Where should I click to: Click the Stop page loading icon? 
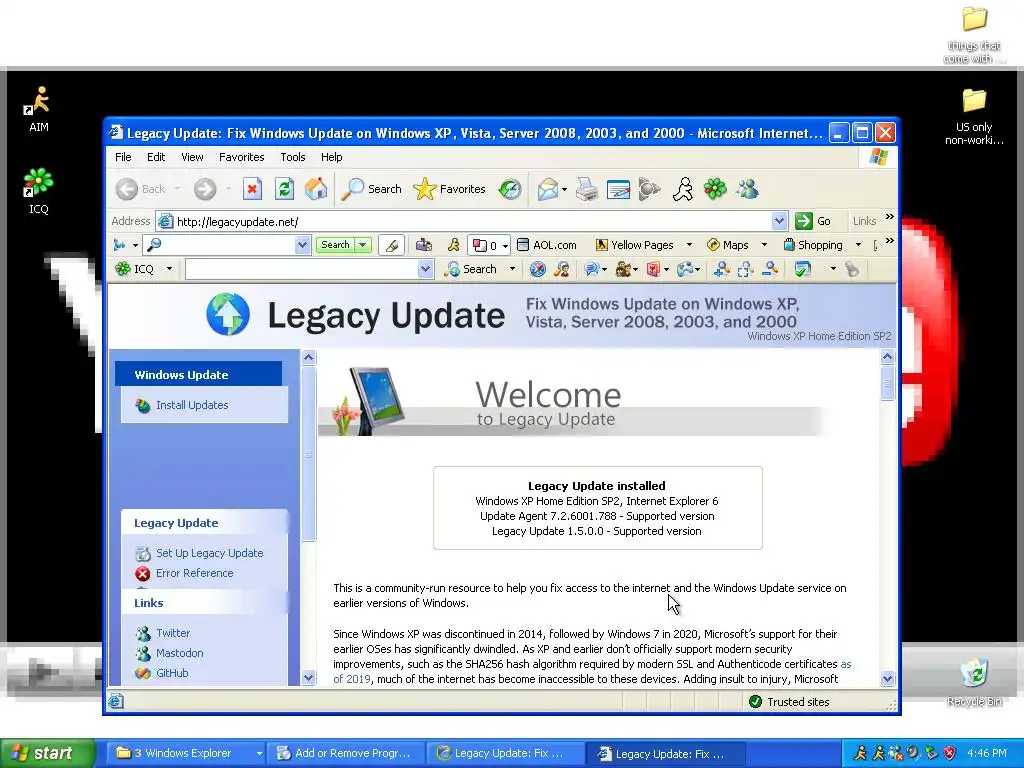click(x=252, y=189)
